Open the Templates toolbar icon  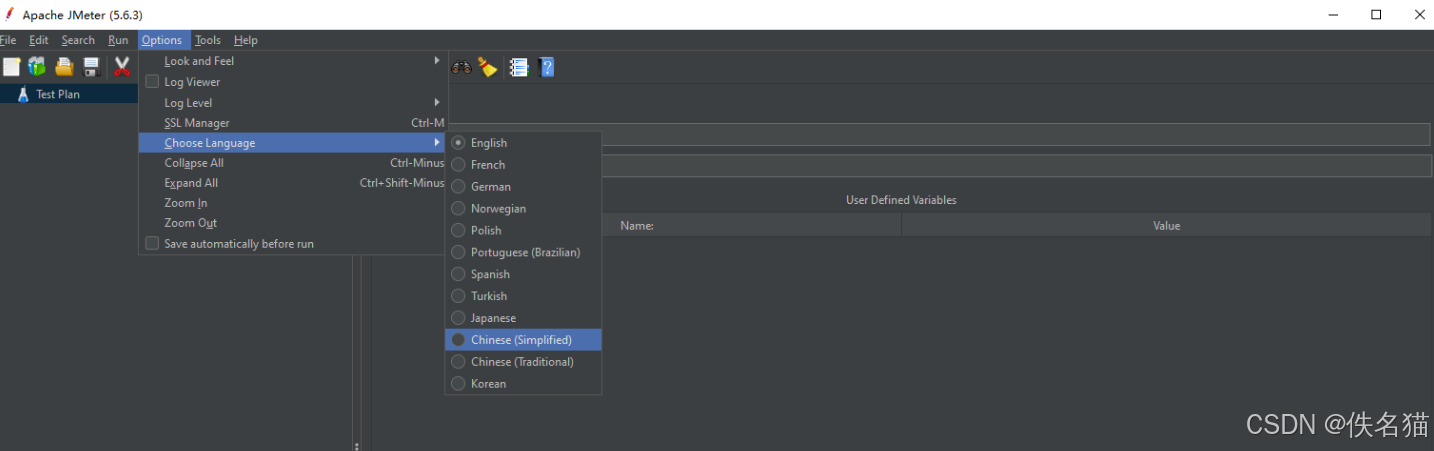tap(37, 67)
